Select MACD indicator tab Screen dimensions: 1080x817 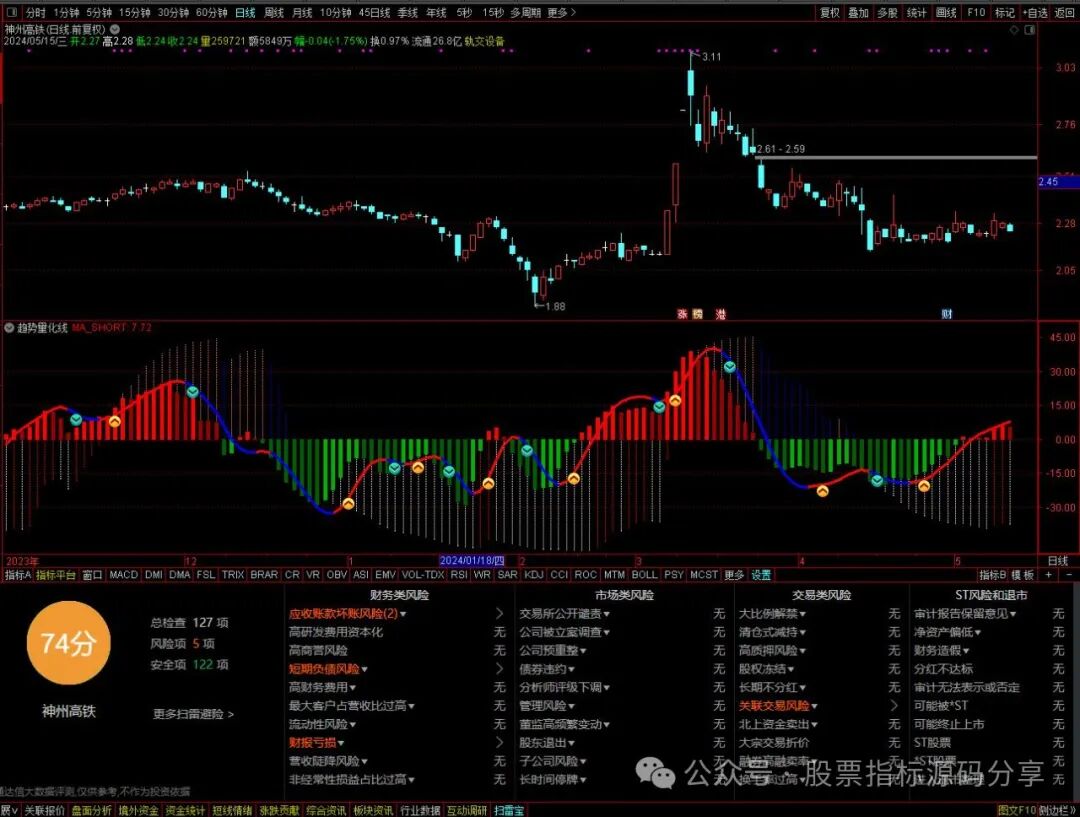(x=123, y=575)
